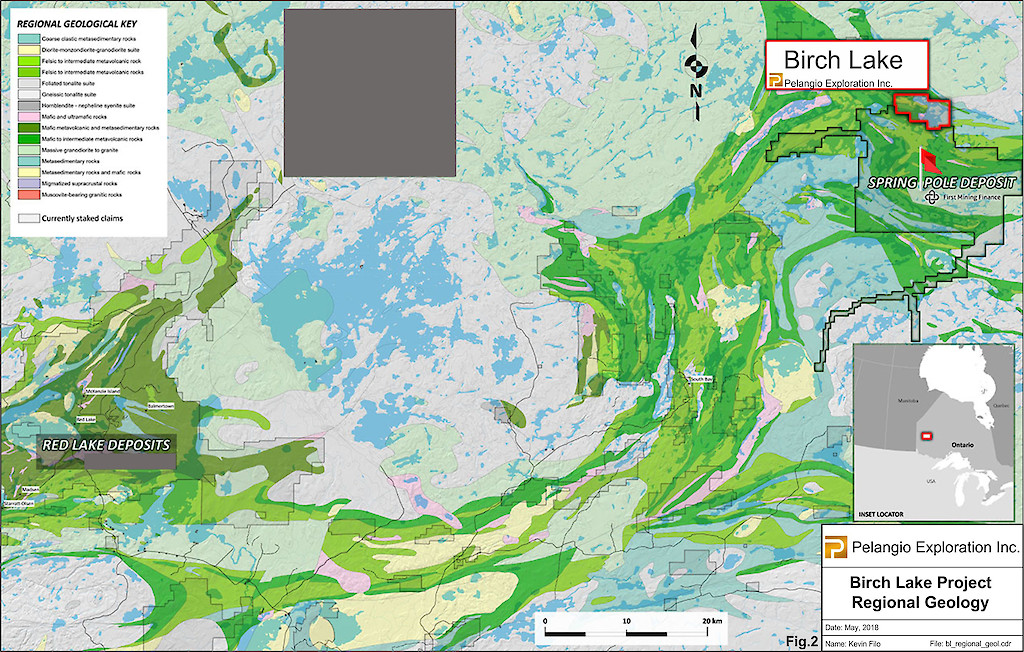
Task: Click 'Pelangio Exploration Inc.' in the Birch Lake callout
Action: (838, 83)
